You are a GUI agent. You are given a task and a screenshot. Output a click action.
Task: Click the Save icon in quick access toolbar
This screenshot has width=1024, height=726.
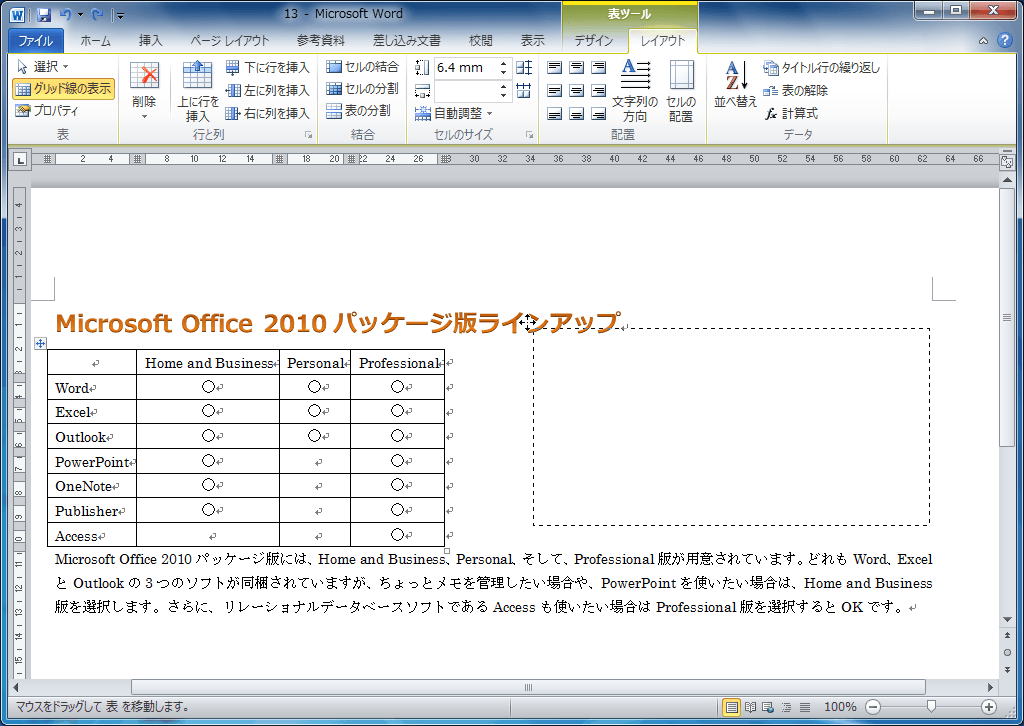pyautogui.click(x=43, y=14)
